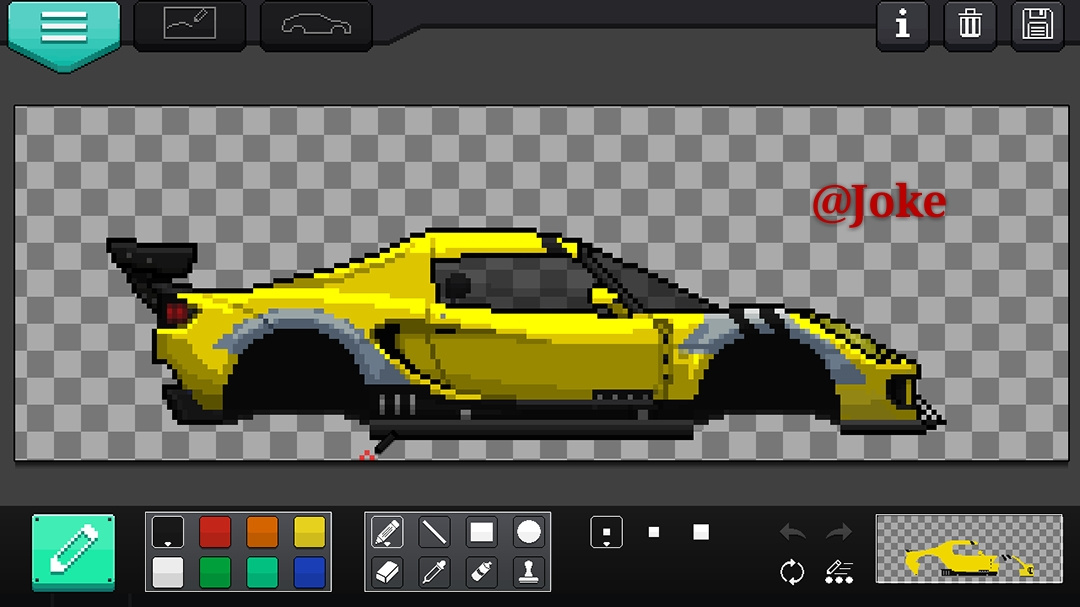Open the yellow car preview thumbnail
Viewport: 1080px width, 607px height.
969,549
